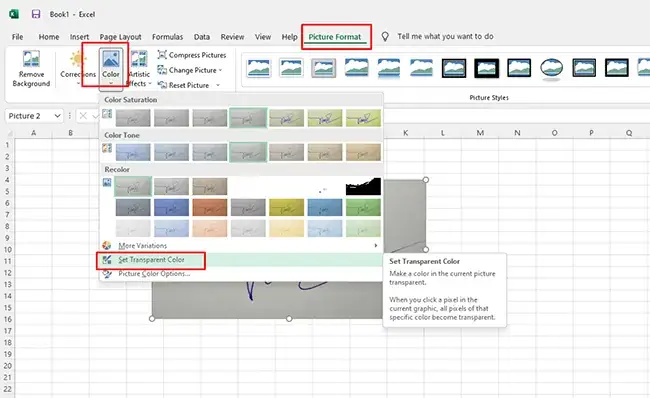The image size is (650, 398).
Task: Click the Save icon in title bar
Action: pyautogui.click(x=36, y=14)
